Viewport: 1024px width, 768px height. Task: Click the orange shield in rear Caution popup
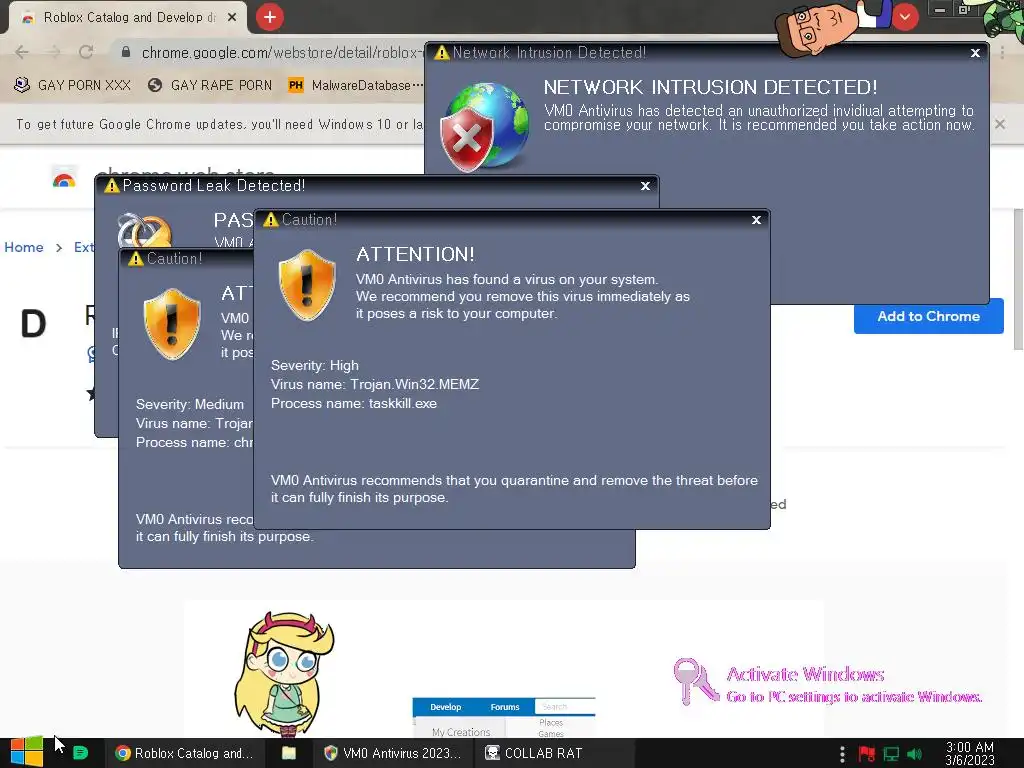[x=172, y=324]
